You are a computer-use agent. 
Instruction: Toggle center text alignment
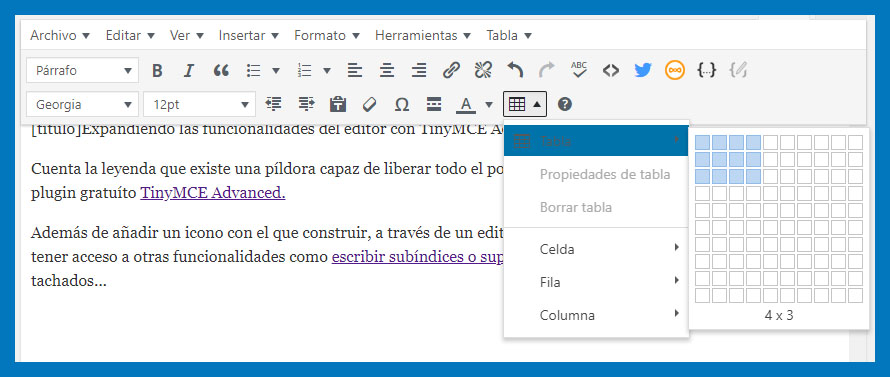click(x=387, y=70)
